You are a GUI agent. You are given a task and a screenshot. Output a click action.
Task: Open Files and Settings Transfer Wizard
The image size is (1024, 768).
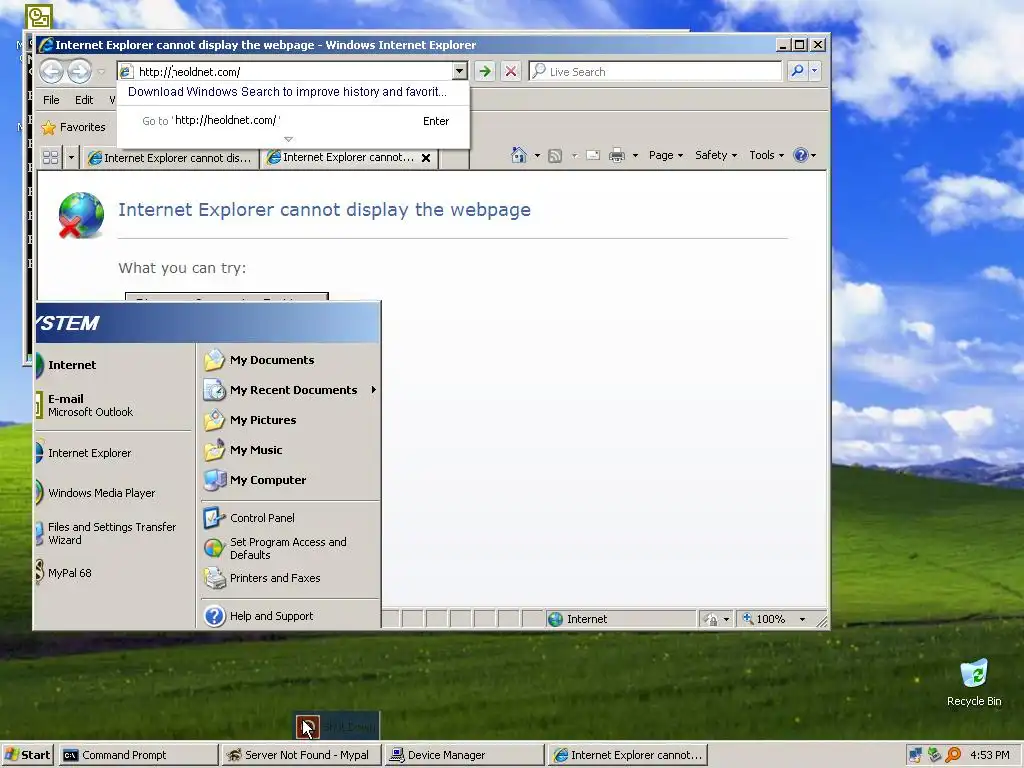114,534
